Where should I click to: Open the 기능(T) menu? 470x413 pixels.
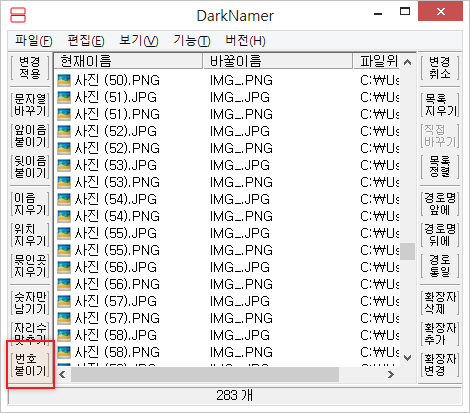click(192, 41)
